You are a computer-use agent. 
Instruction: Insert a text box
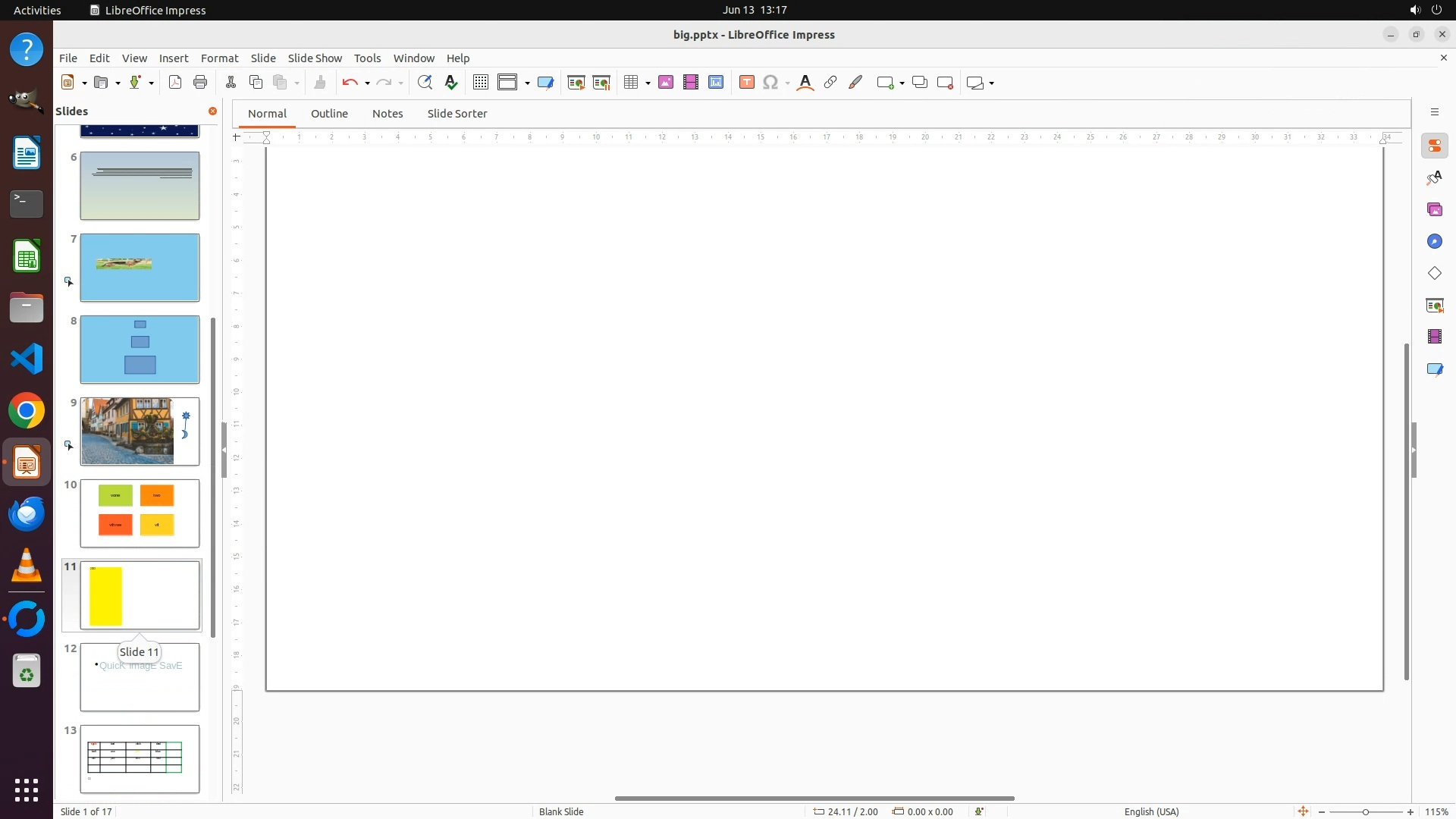(747, 83)
